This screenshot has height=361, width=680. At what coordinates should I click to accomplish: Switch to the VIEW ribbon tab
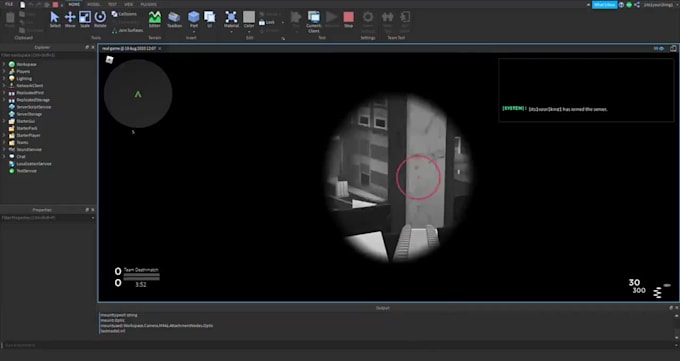(x=129, y=4)
